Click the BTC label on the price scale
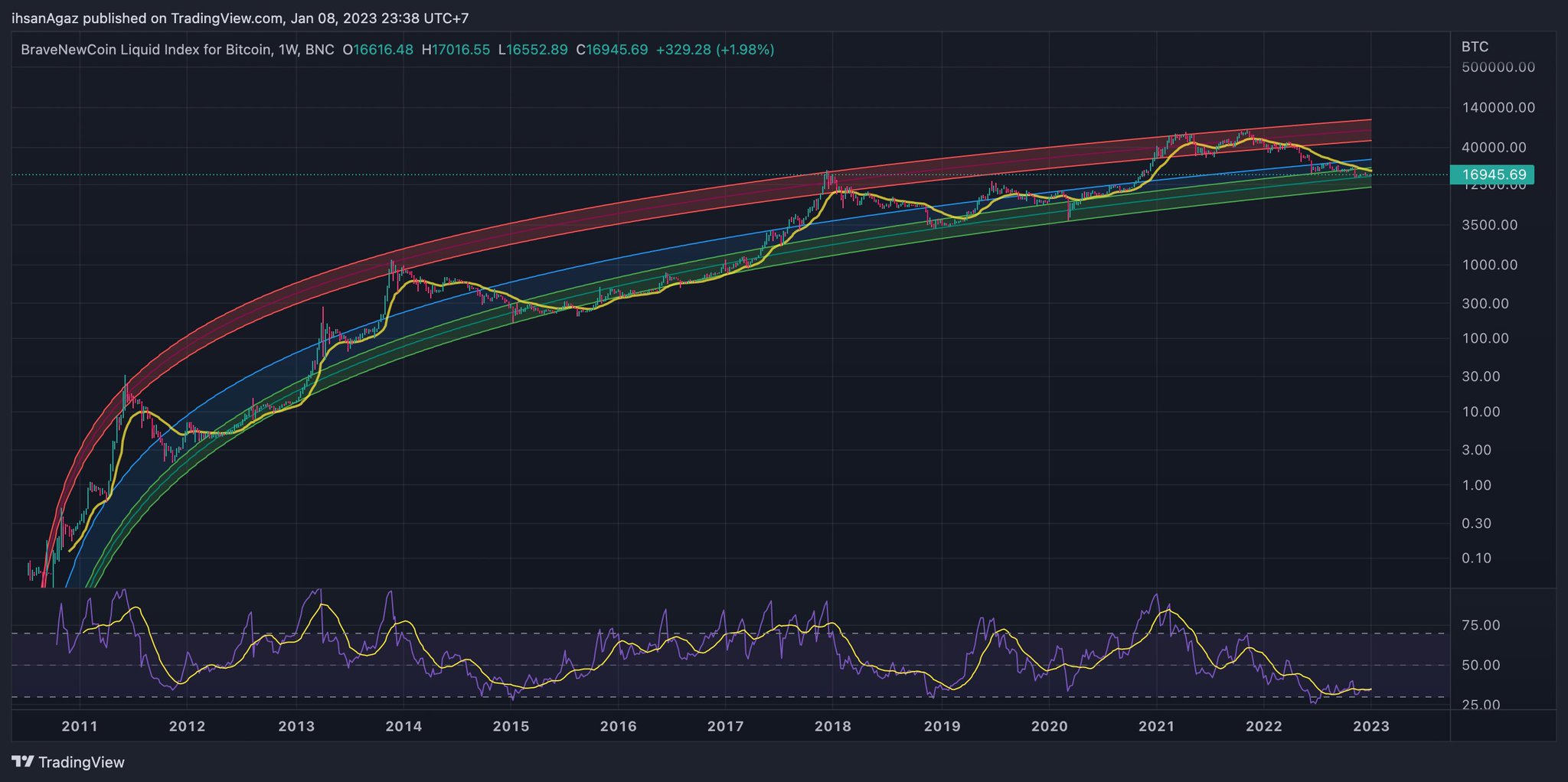The image size is (1568, 782). click(x=1477, y=46)
